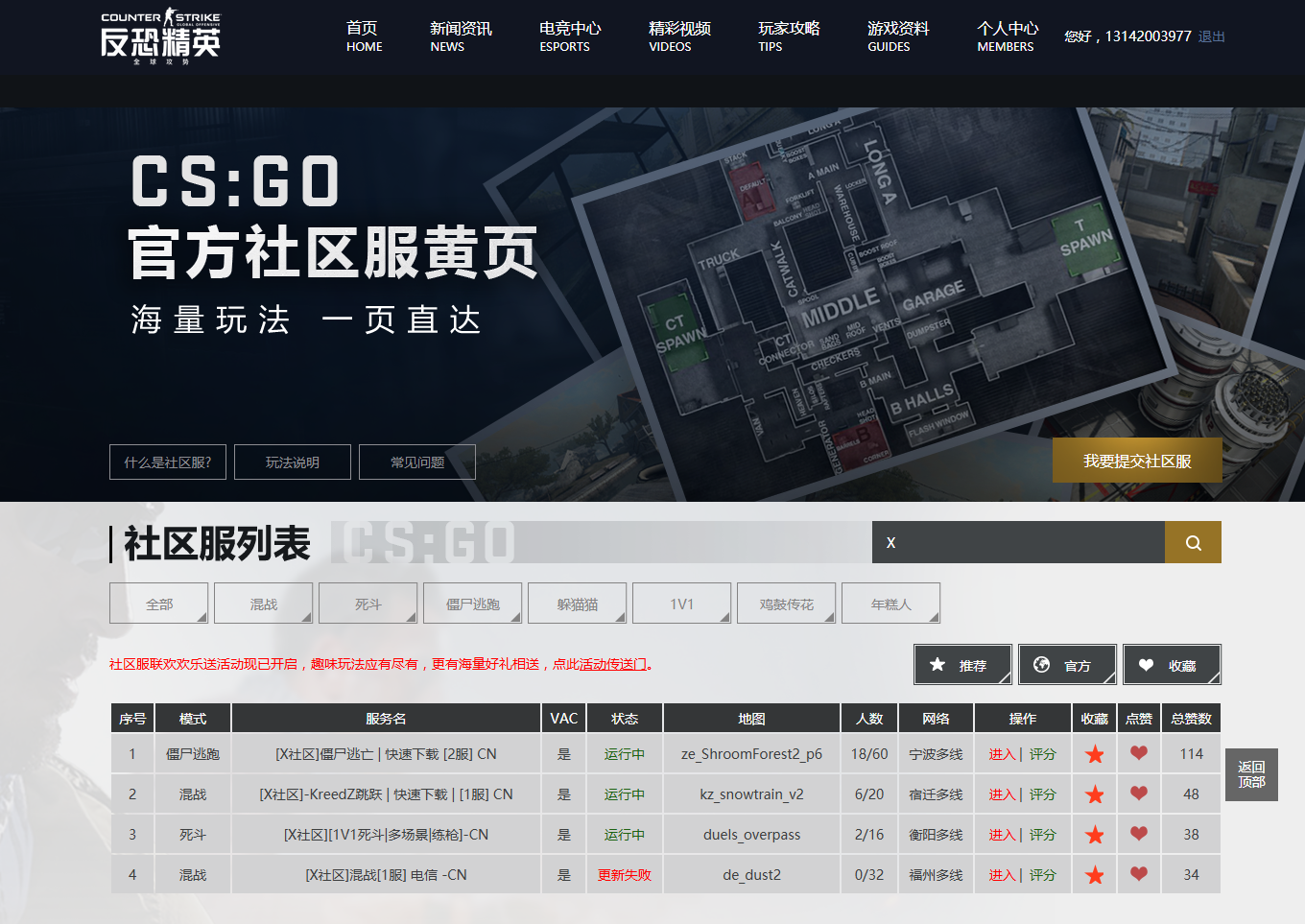Viewport: 1305px width, 924px height.
Task: Click the heart icon for ze_ShroomForest2_p6 server
Action: (1139, 753)
